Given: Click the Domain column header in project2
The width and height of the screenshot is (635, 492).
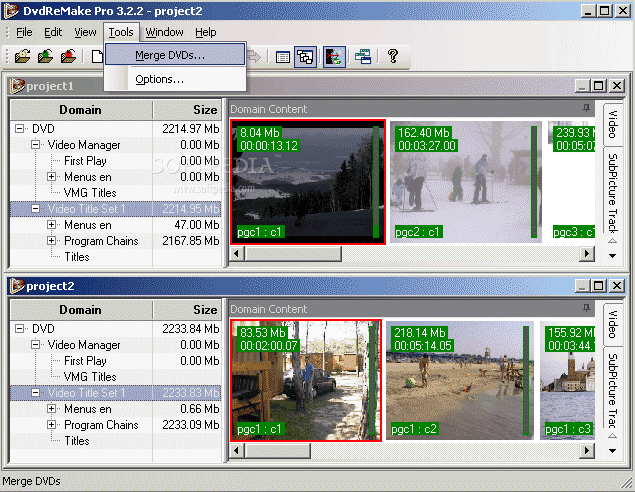Looking at the screenshot, I should pos(81,310).
